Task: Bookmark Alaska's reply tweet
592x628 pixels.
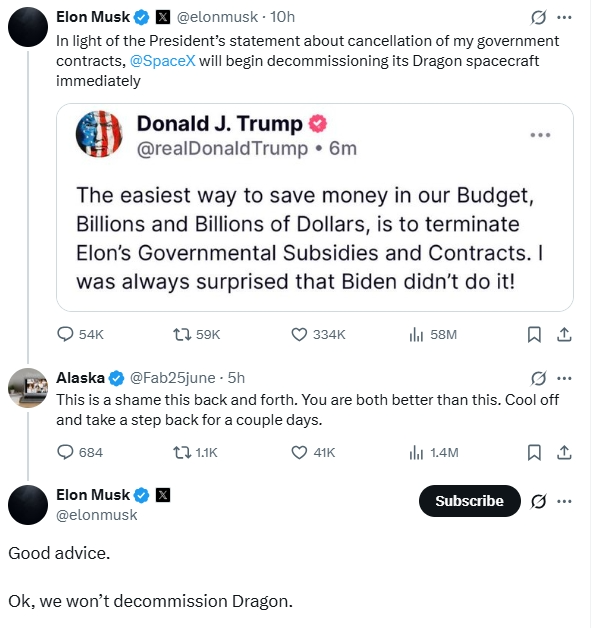Action: (x=534, y=452)
